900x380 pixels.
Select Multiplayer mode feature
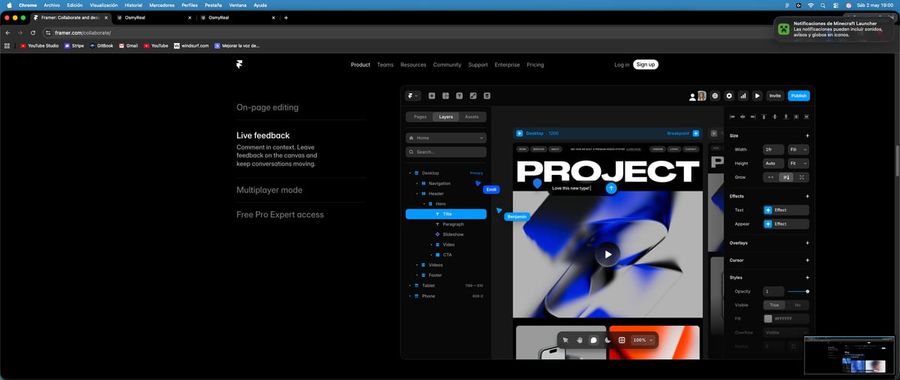269,190
